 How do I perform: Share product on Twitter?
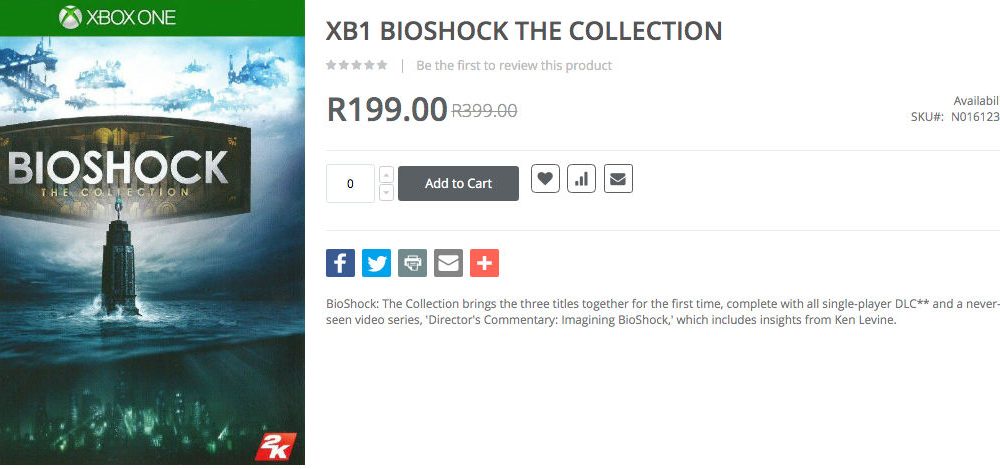376,263
